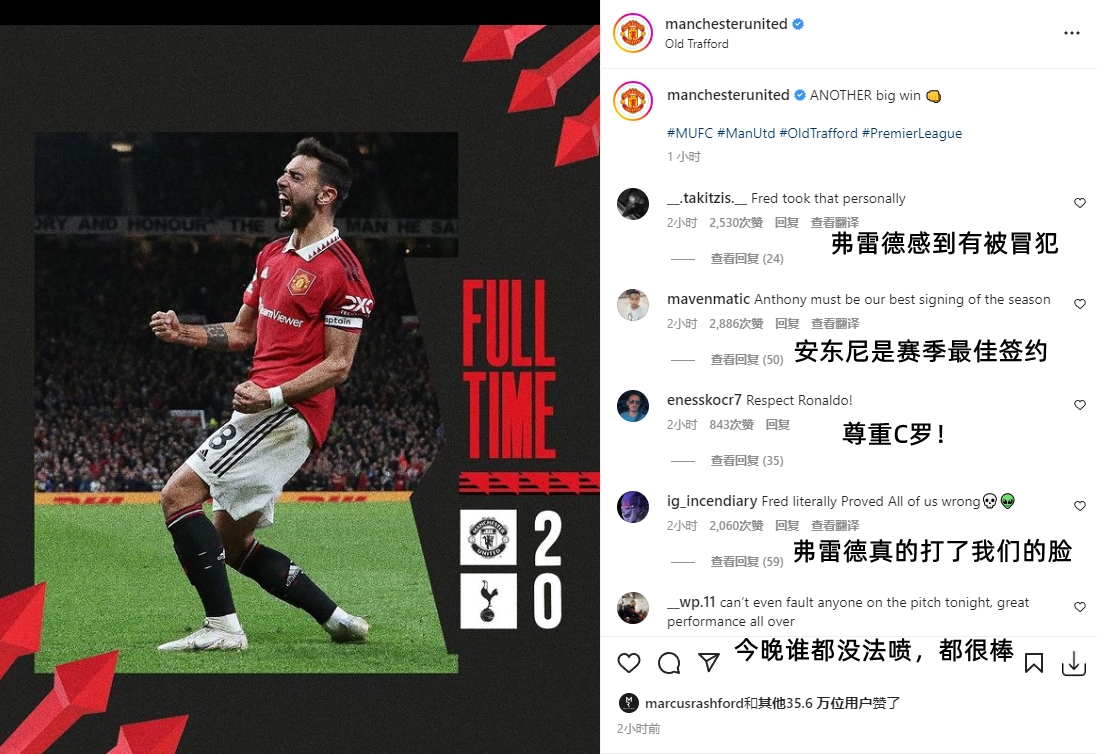Share post via paper plane icon
1097x754 pixels.
point(709,662)
